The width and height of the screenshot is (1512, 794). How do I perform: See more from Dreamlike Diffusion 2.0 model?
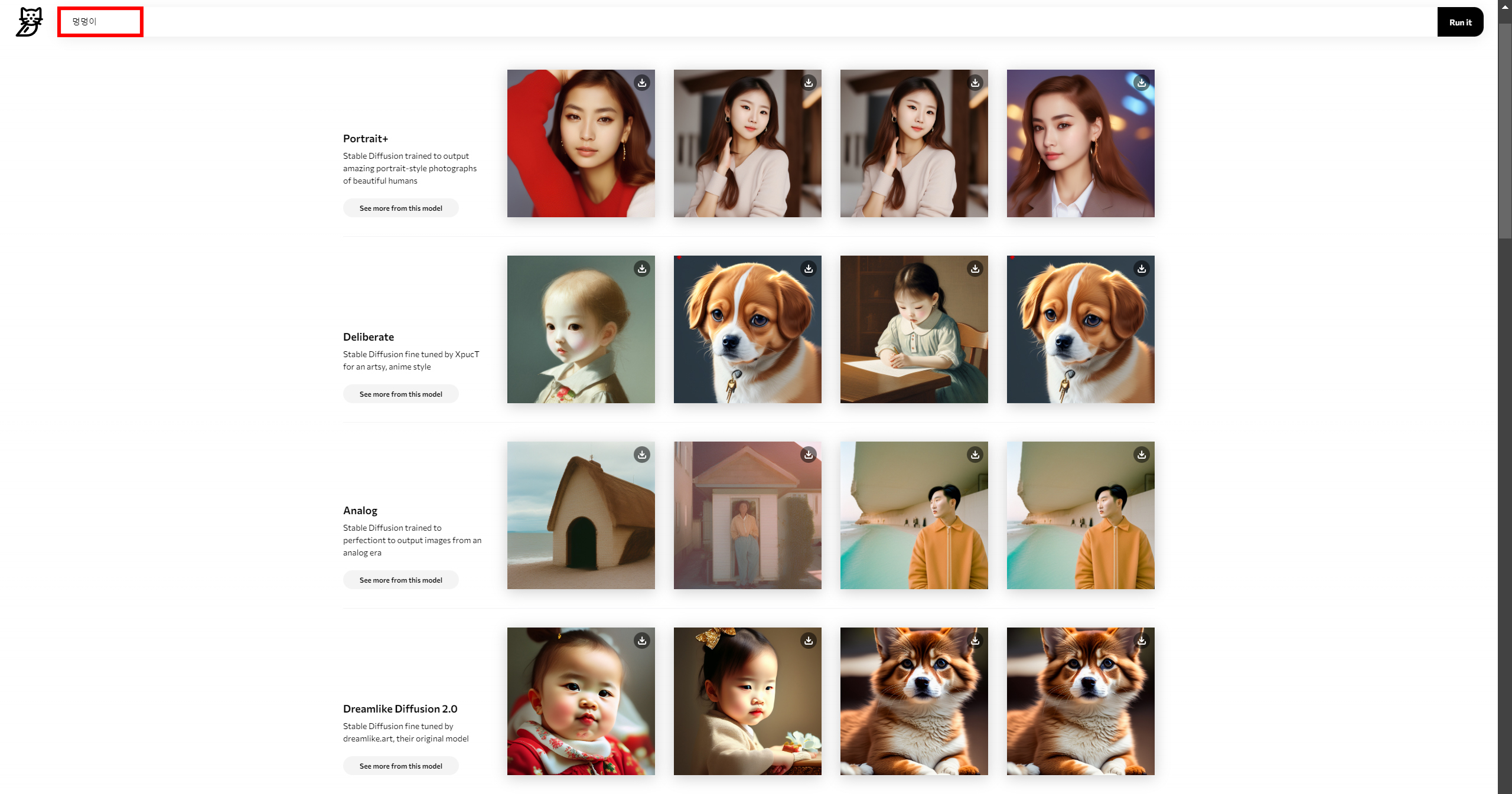pos(400,766)
